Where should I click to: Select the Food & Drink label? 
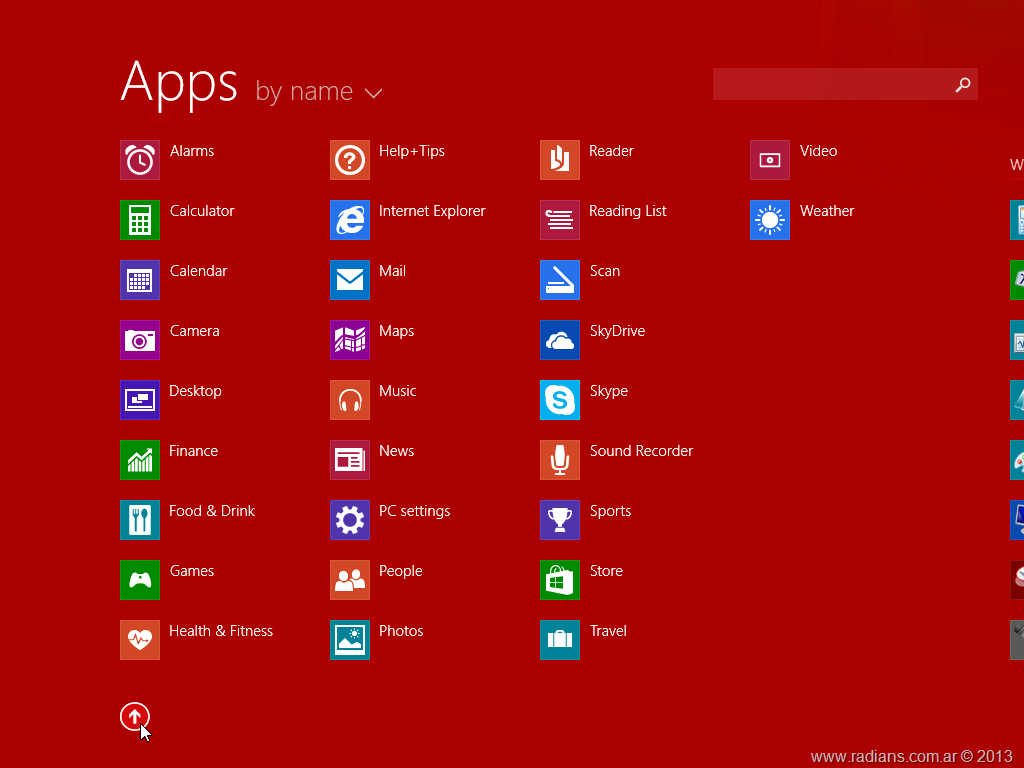[211, 511]
